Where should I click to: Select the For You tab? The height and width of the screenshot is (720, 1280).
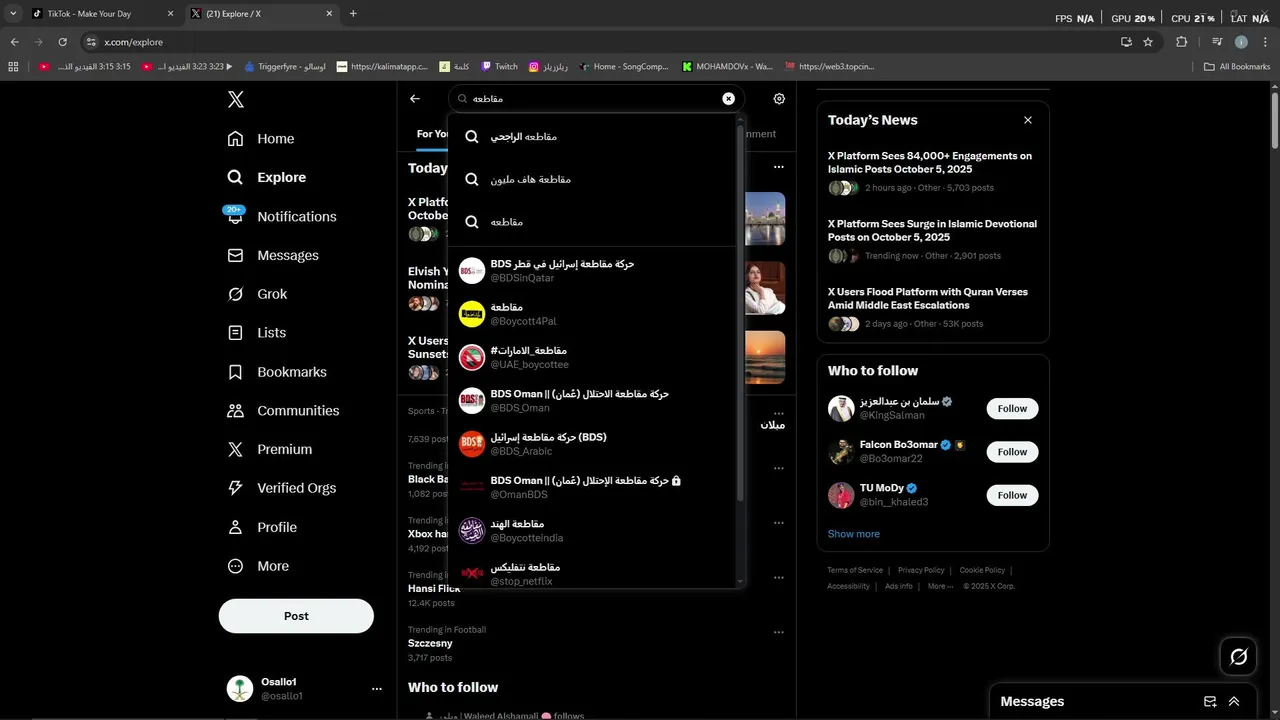[x=432, y=134]
